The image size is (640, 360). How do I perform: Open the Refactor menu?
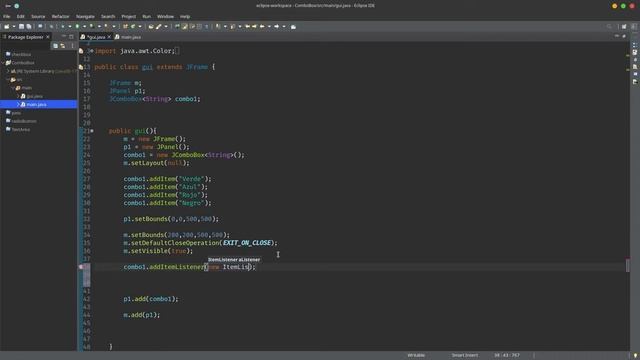[x=60, y=16]
